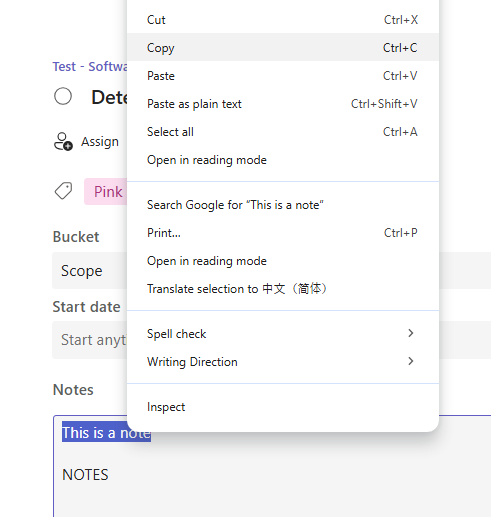
Task: Choose Paste from the context menu
Action: (x=283, y=76)
